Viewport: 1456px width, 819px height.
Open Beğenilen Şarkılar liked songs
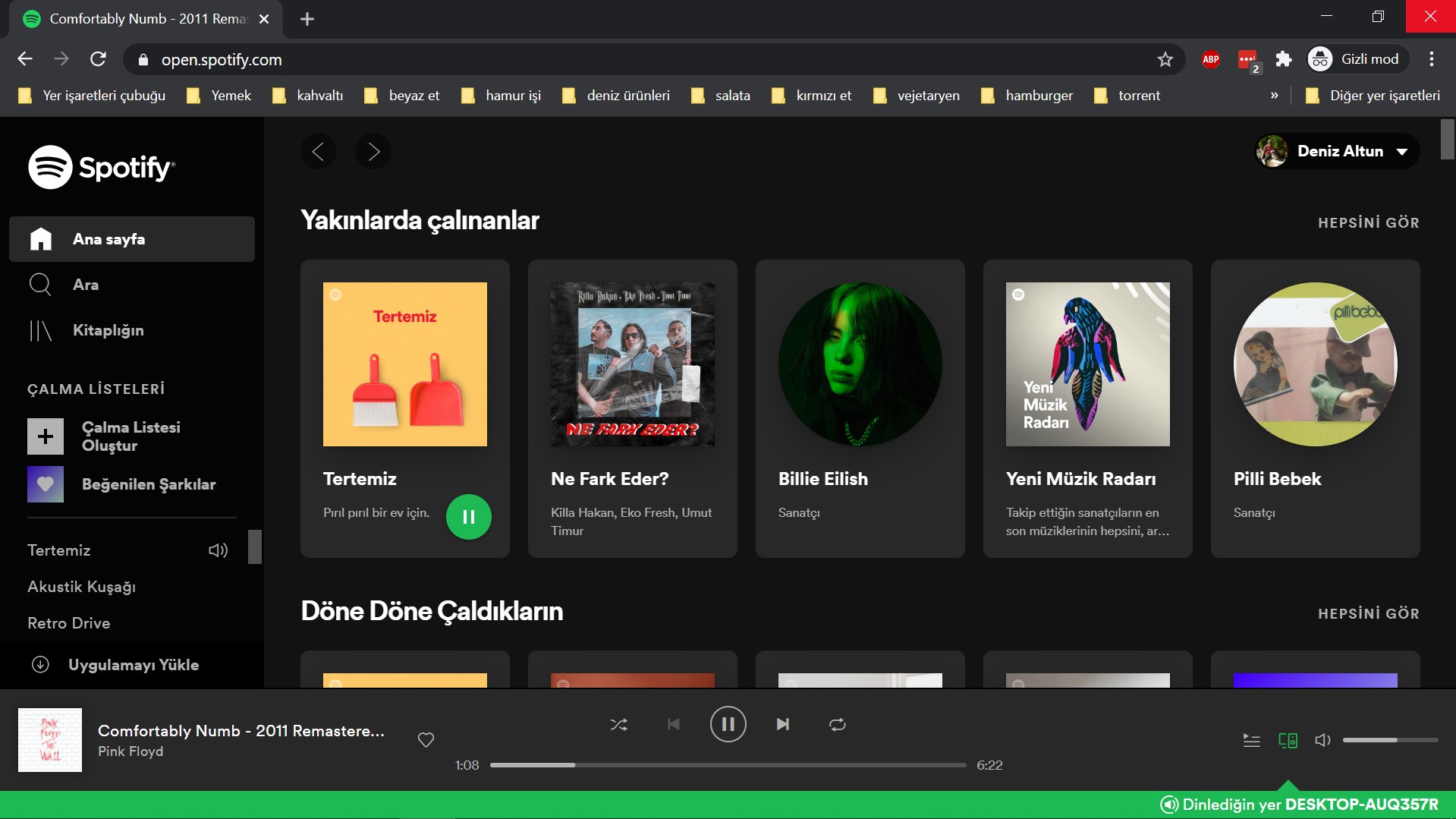132,484
